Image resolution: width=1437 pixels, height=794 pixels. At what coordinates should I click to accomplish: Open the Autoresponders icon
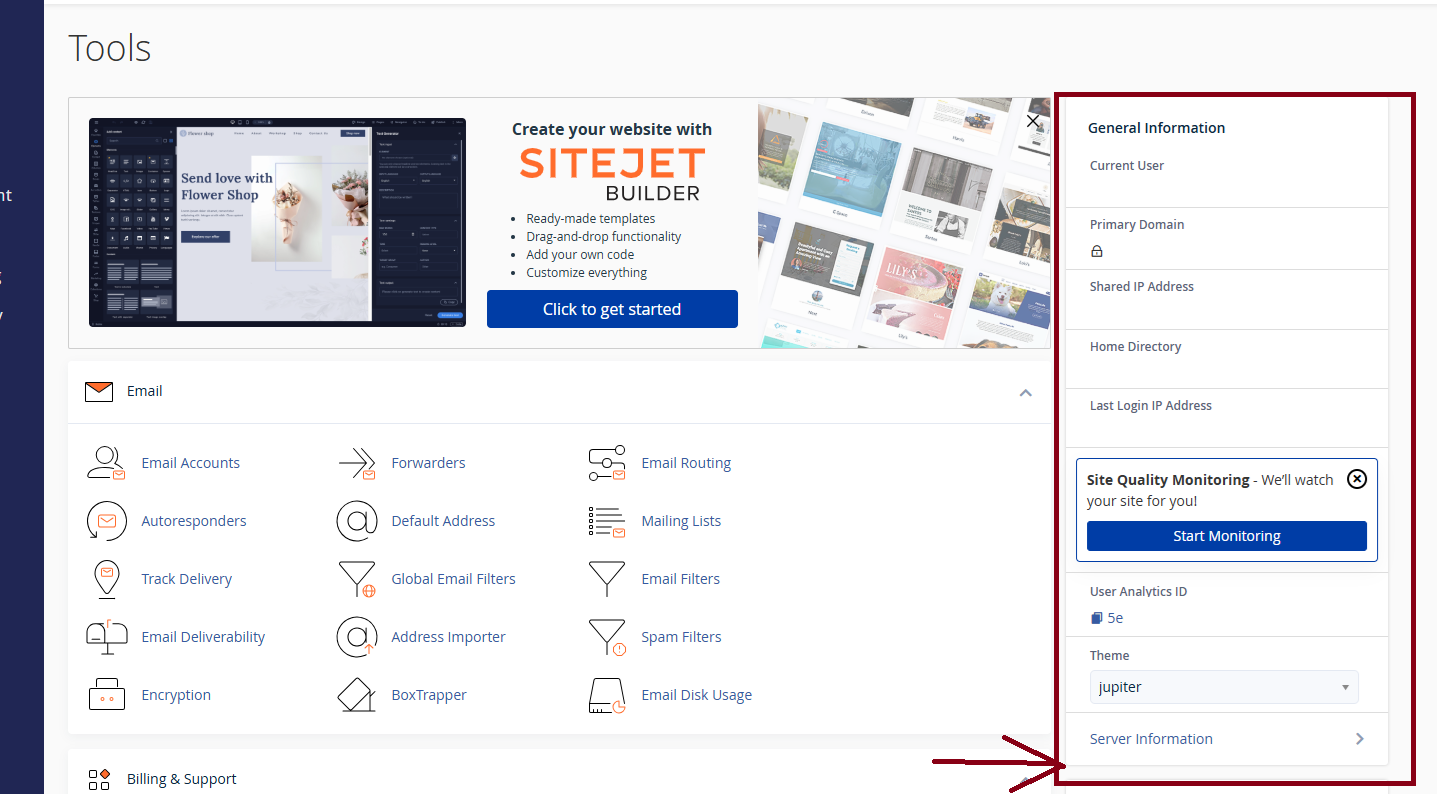[106, 521]
